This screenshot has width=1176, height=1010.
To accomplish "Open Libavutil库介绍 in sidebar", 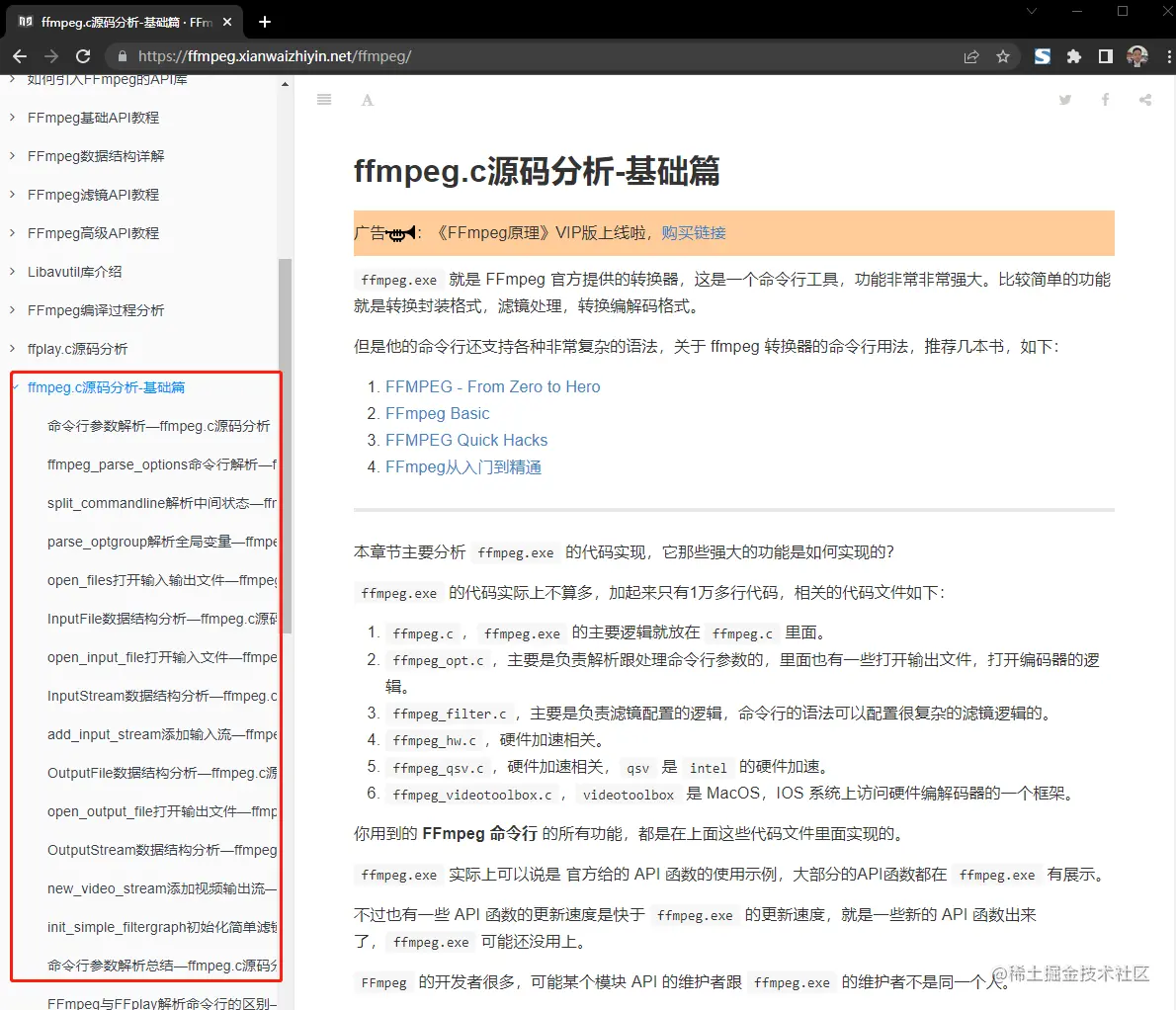I will pyautogui.click(x=74, y=272).
